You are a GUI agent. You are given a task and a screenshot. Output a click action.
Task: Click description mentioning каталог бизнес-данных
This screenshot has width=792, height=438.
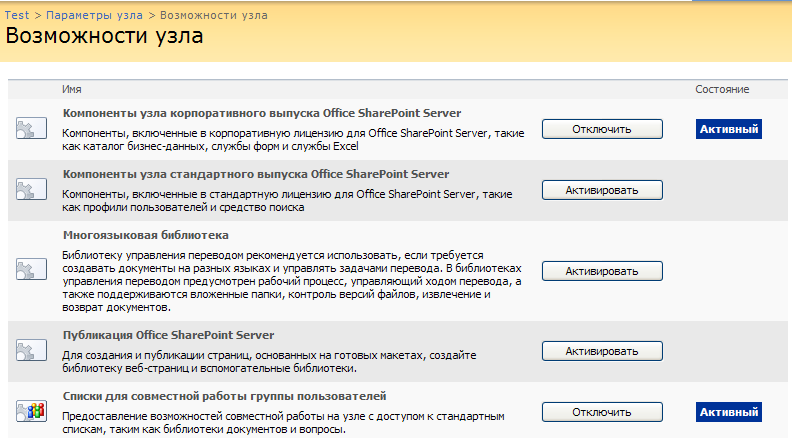click(293, 140)
